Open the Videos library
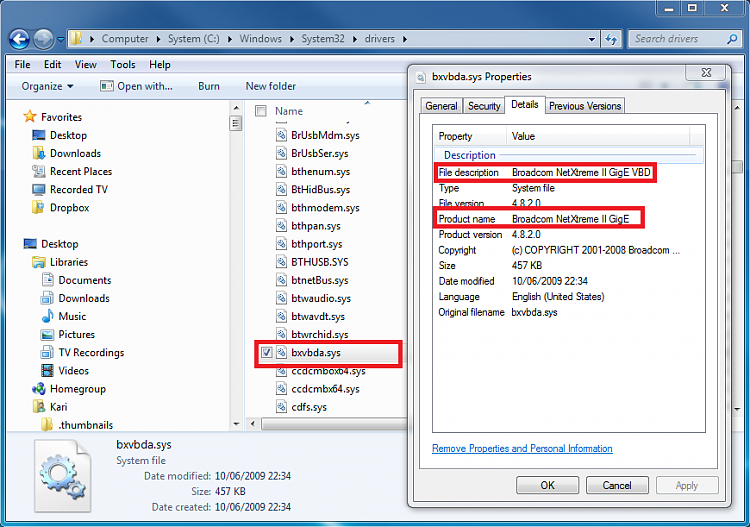The image size is (750, 527). point(73,371)
